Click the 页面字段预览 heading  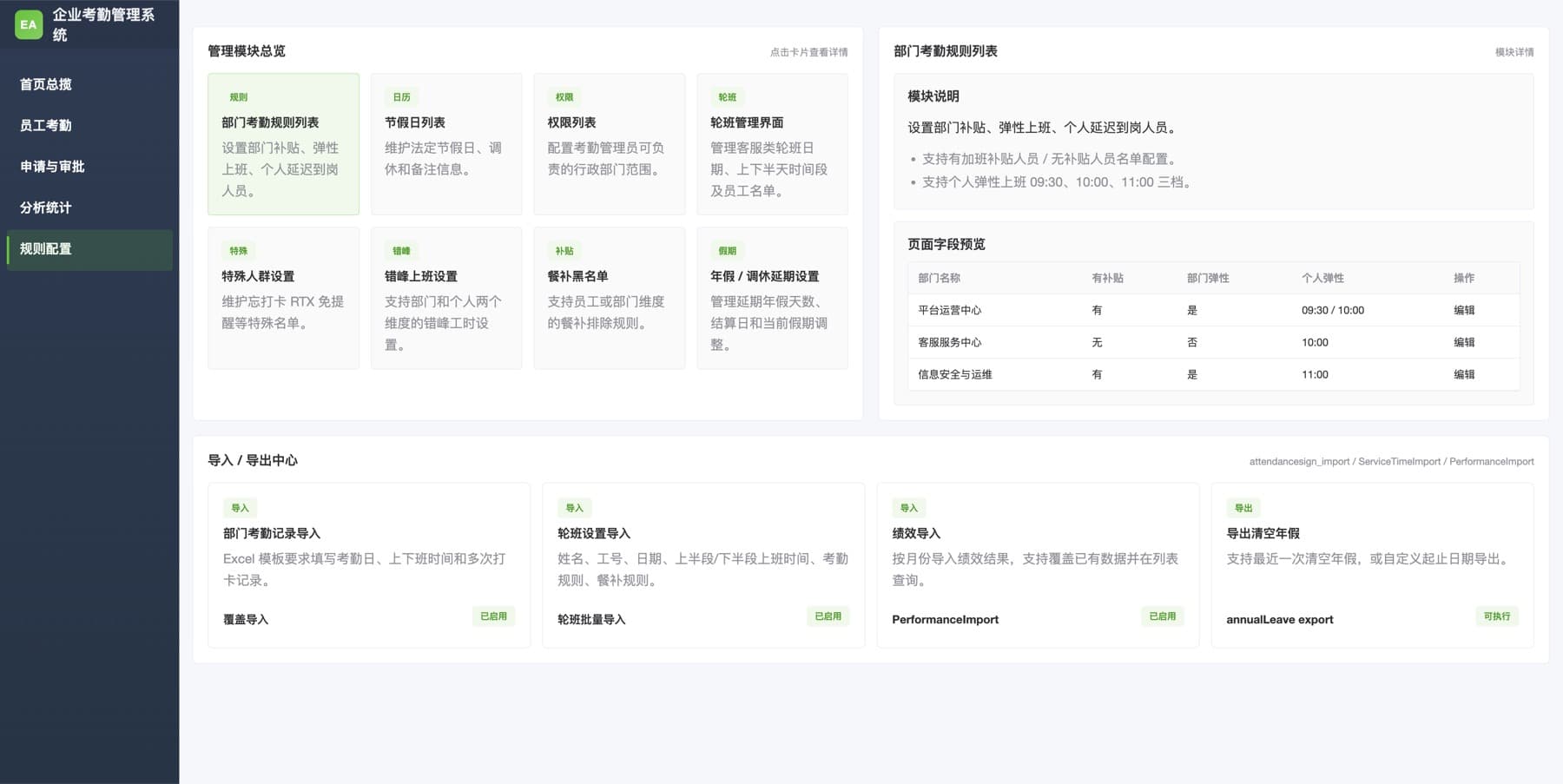pos(946,244)
